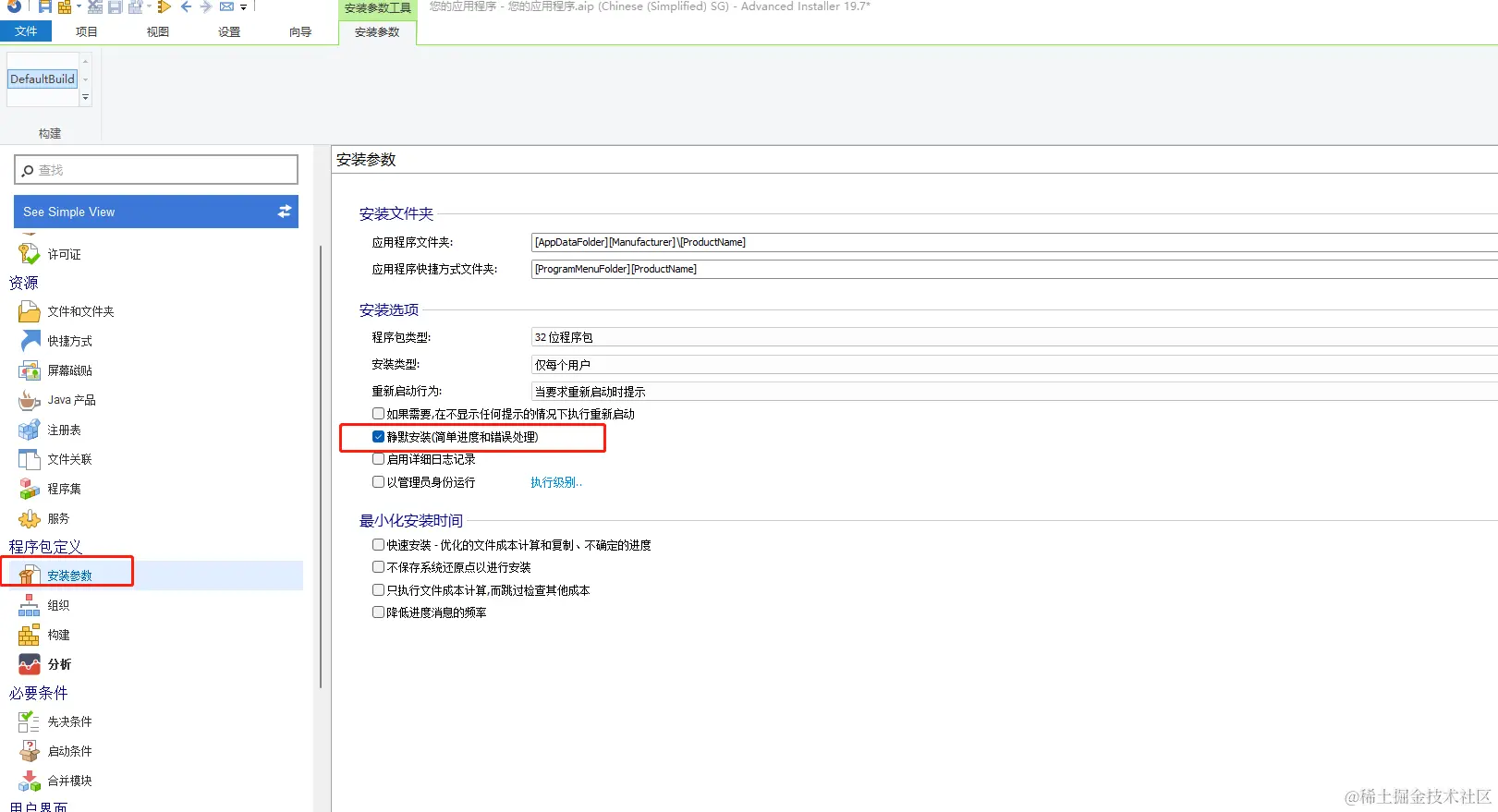1498x812 pixels.
Task: Open the Java 产品 coffee cup icon
Action: 30,400
